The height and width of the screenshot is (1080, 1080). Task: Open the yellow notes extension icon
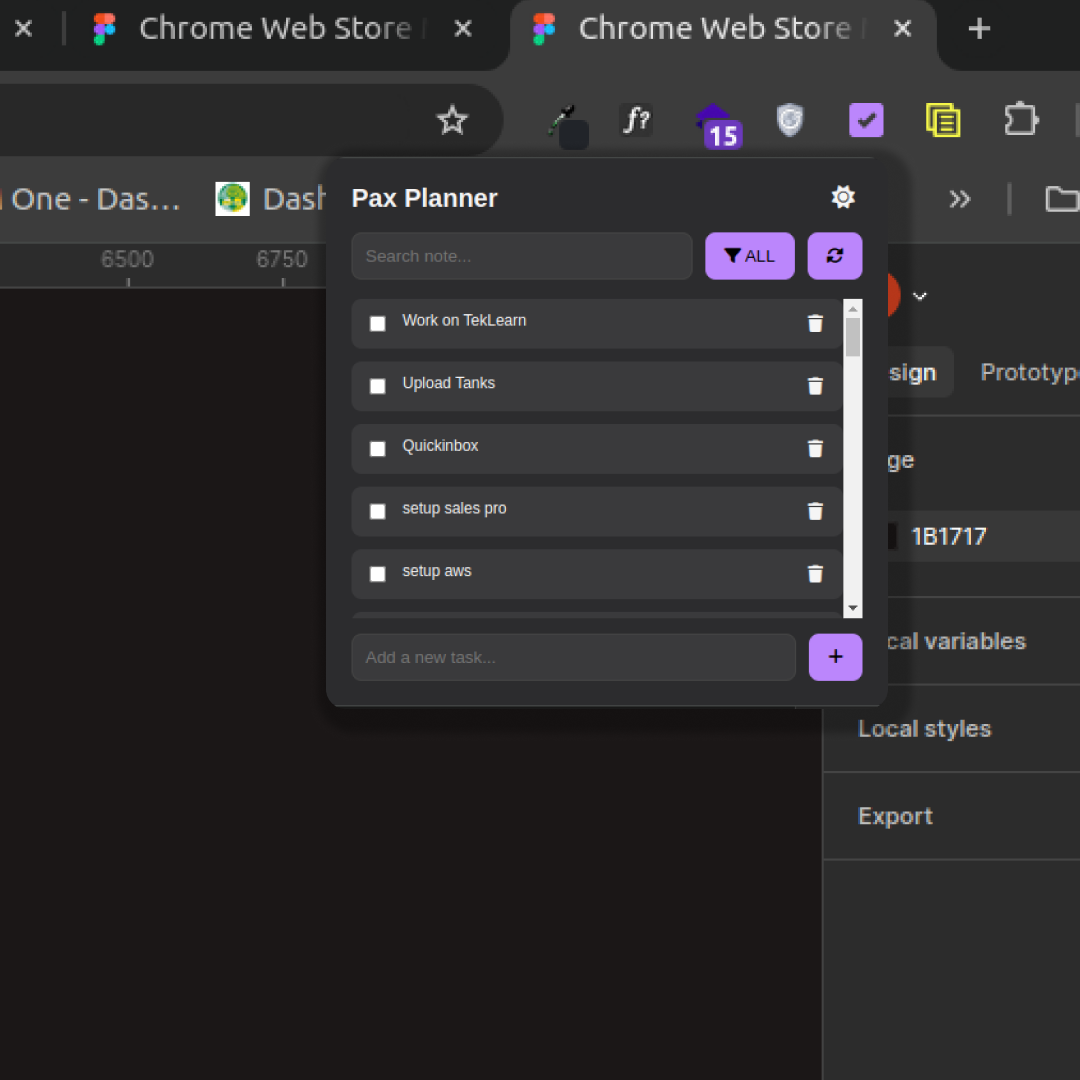coord(944,120)
